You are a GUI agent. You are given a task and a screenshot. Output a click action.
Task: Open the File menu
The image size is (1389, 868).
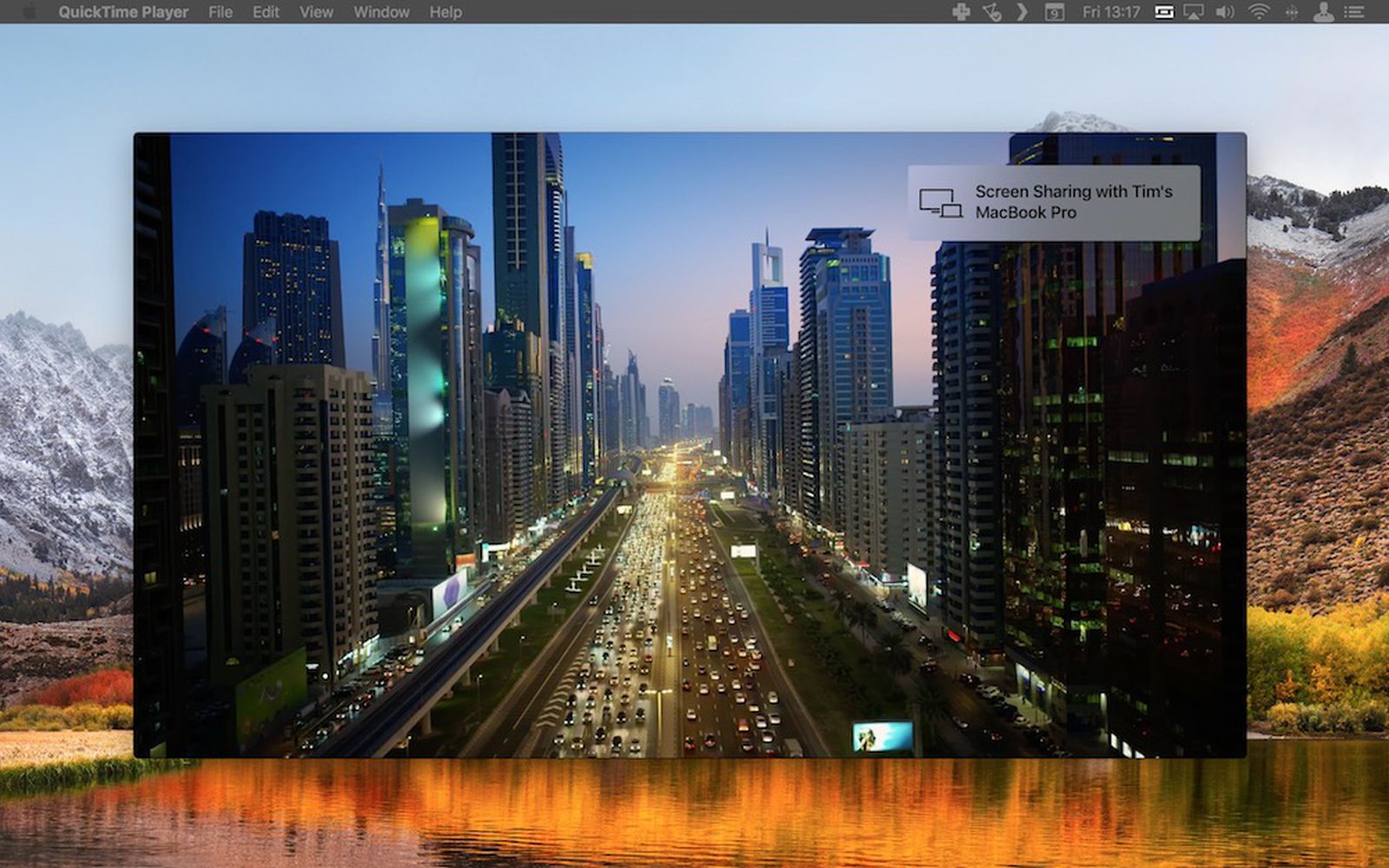220,12
